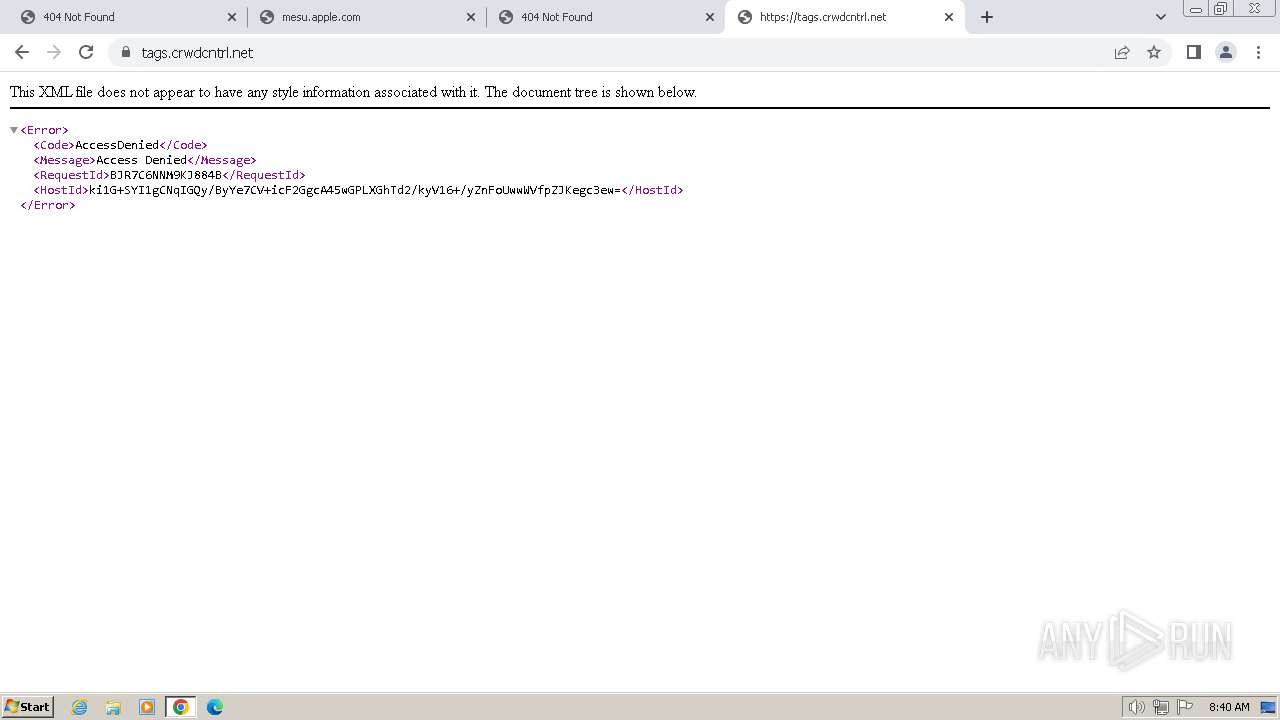This screenshot has width=1280, height=720.
Task: Reload the current page
Action: click(x=86, y=52)
